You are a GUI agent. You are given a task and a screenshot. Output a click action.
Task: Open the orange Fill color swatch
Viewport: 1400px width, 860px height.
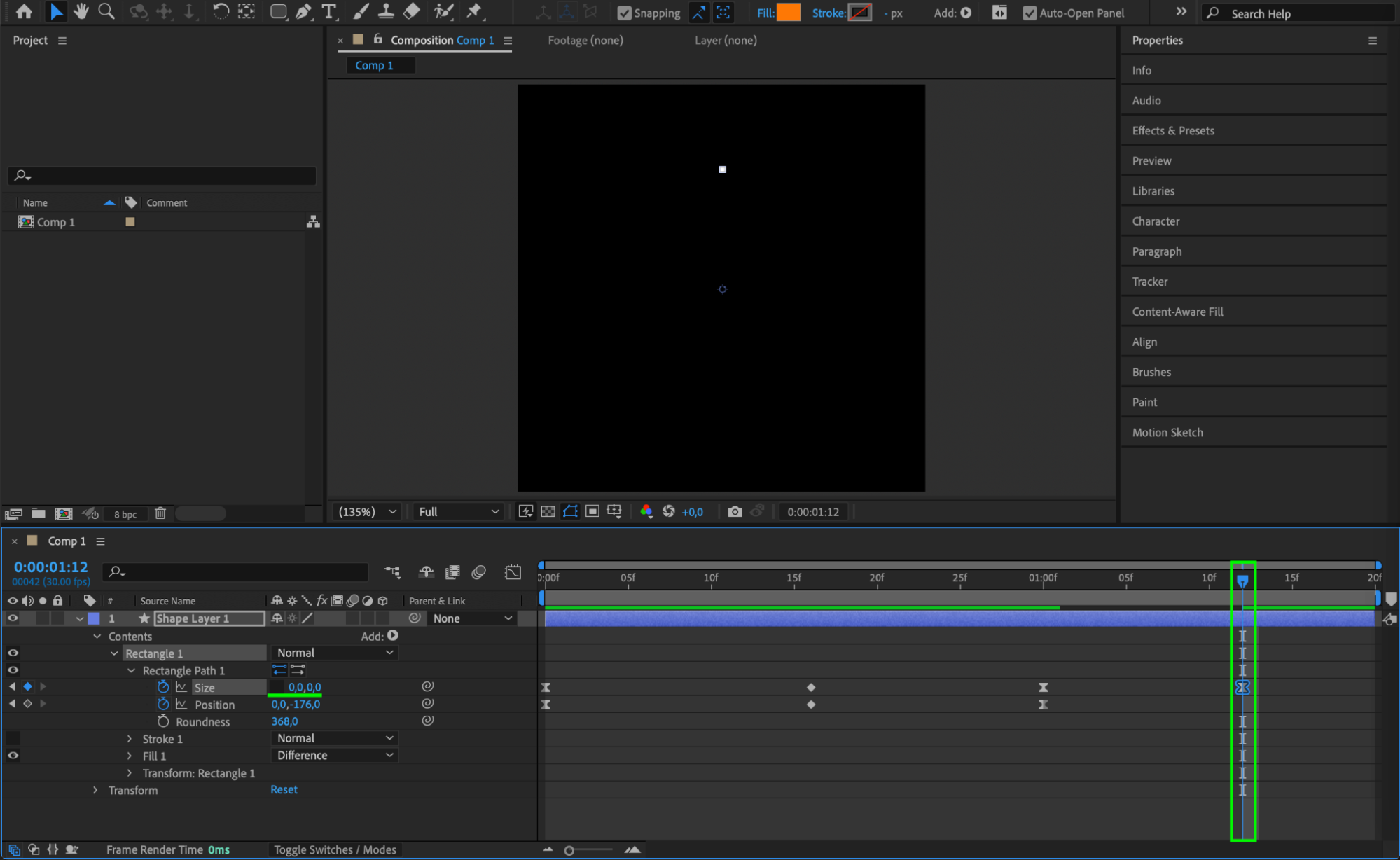789,13
